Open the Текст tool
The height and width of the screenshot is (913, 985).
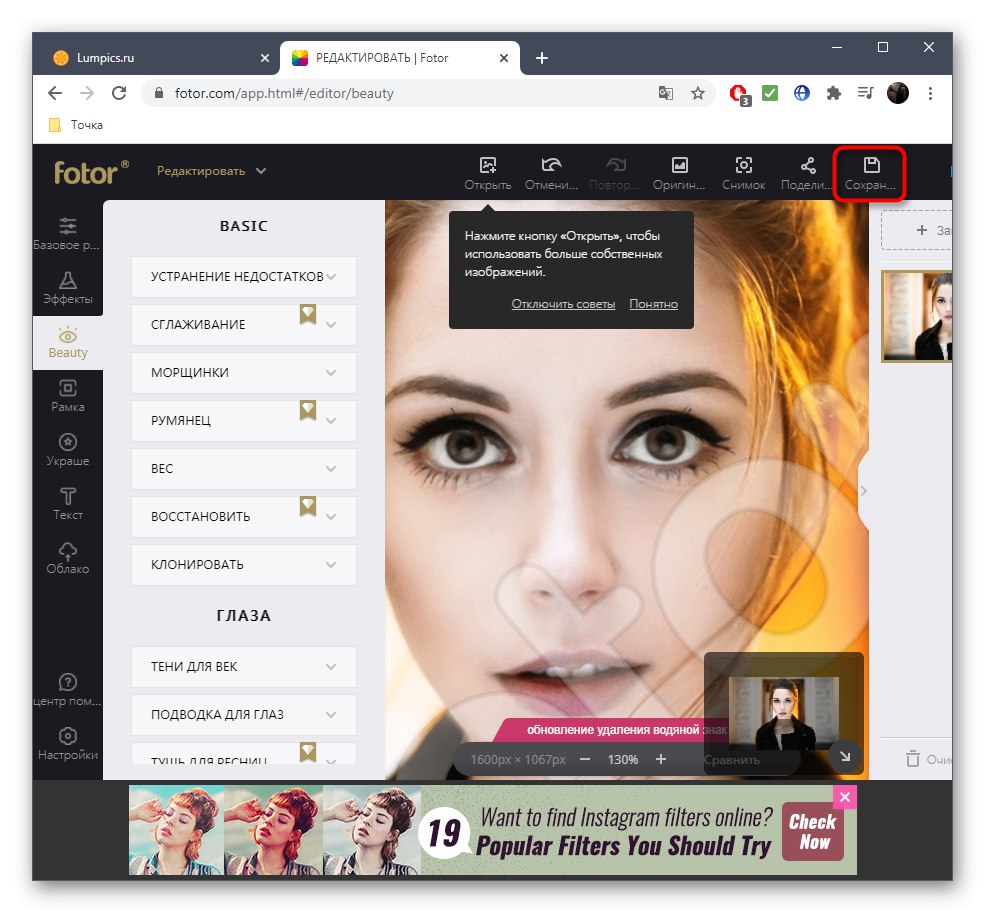point(67,504)
